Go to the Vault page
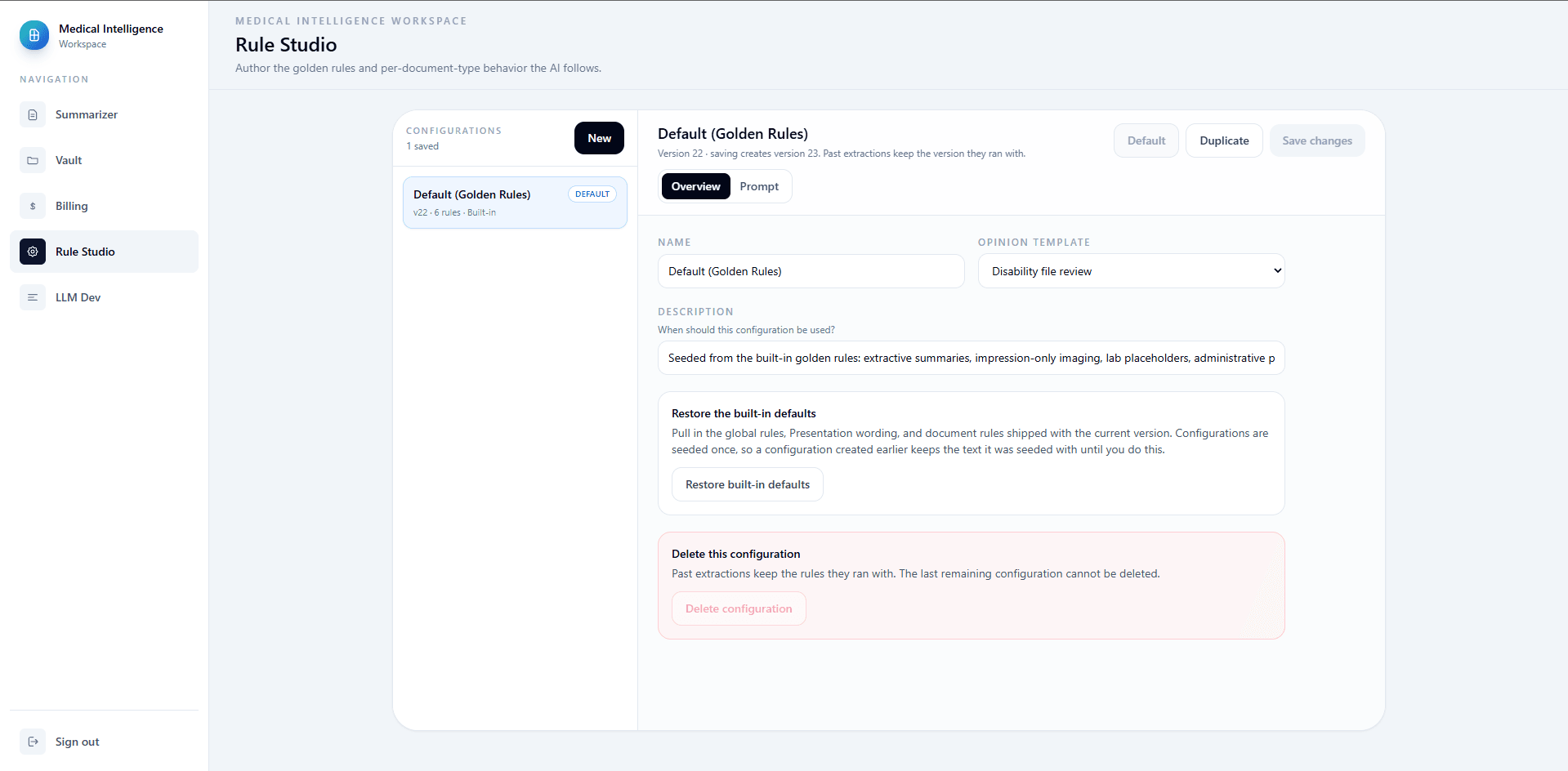The height and width of the screenshot is (771, 1568). 105,160
